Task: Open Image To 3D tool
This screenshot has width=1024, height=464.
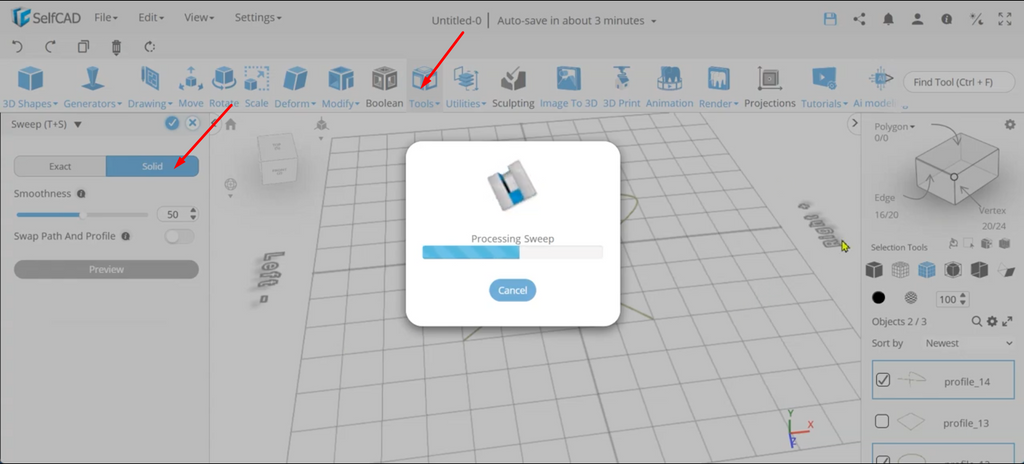Action: [x=568, y=86]
